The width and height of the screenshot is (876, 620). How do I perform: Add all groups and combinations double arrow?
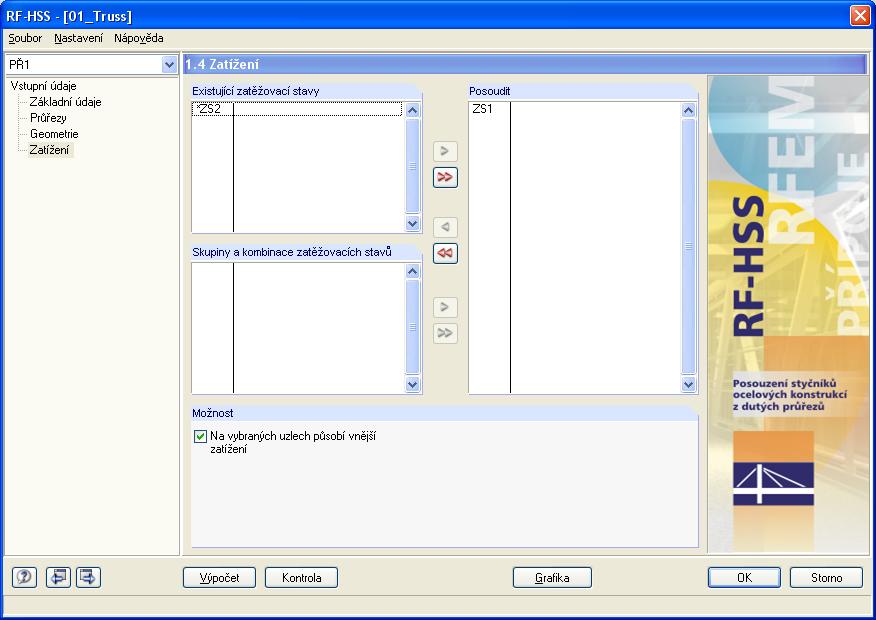point(445,333)
